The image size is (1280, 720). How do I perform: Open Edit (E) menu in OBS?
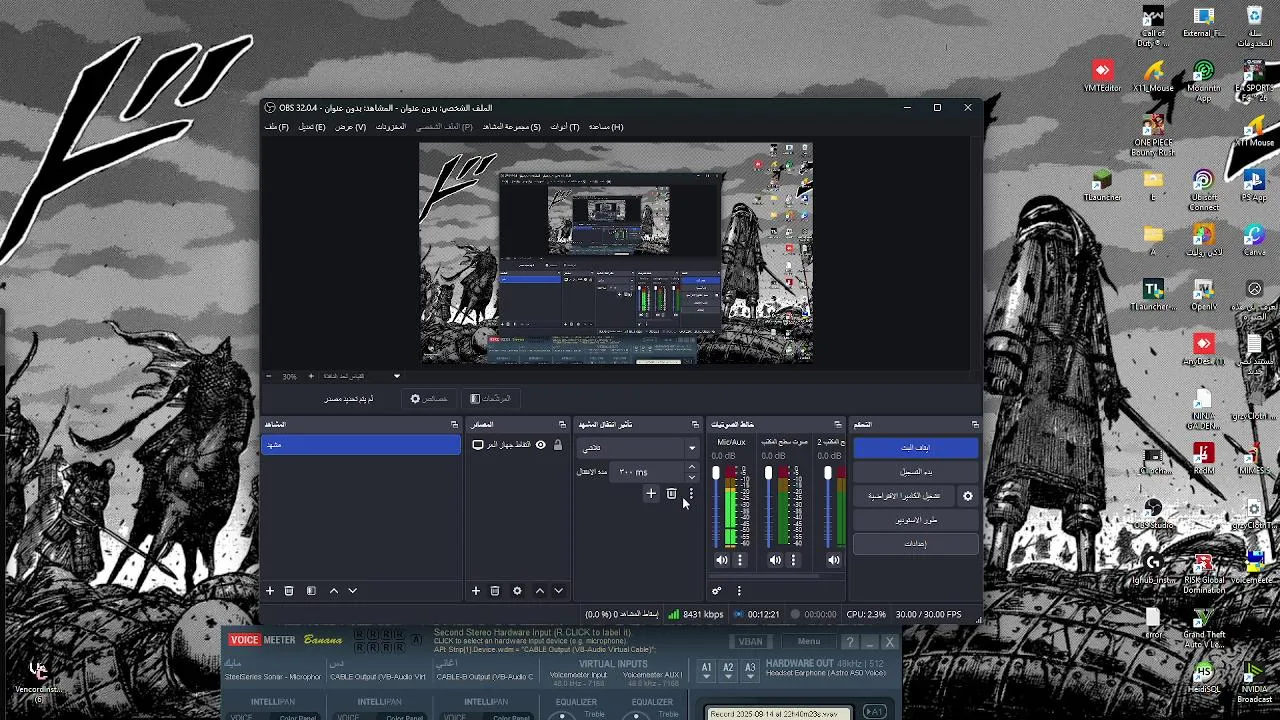pyautogui.click(x=312, y=127)
